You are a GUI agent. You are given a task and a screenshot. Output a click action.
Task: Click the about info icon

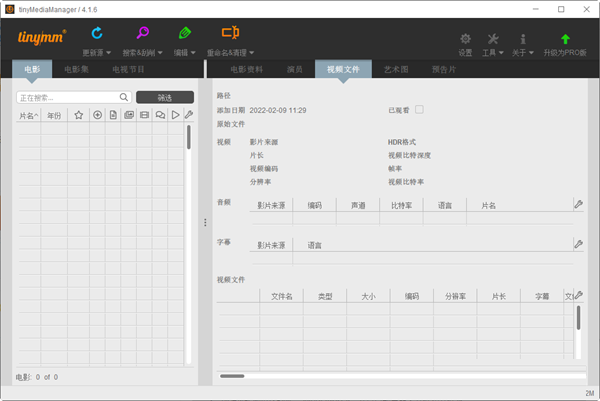click(x=523, y=39)
